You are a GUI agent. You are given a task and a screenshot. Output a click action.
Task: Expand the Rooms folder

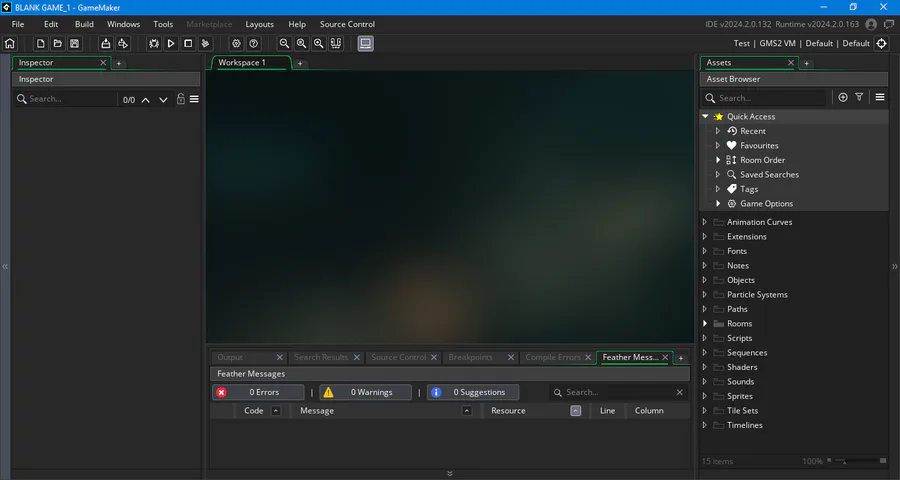pos(705,324)
